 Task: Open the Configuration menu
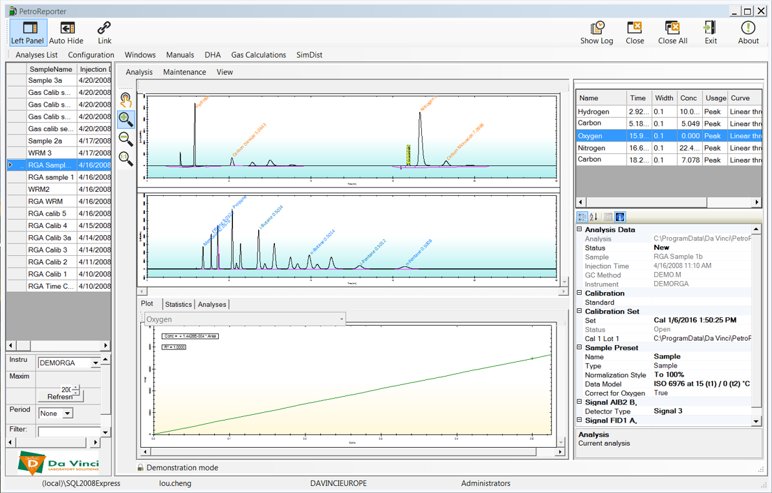point(91,55)
